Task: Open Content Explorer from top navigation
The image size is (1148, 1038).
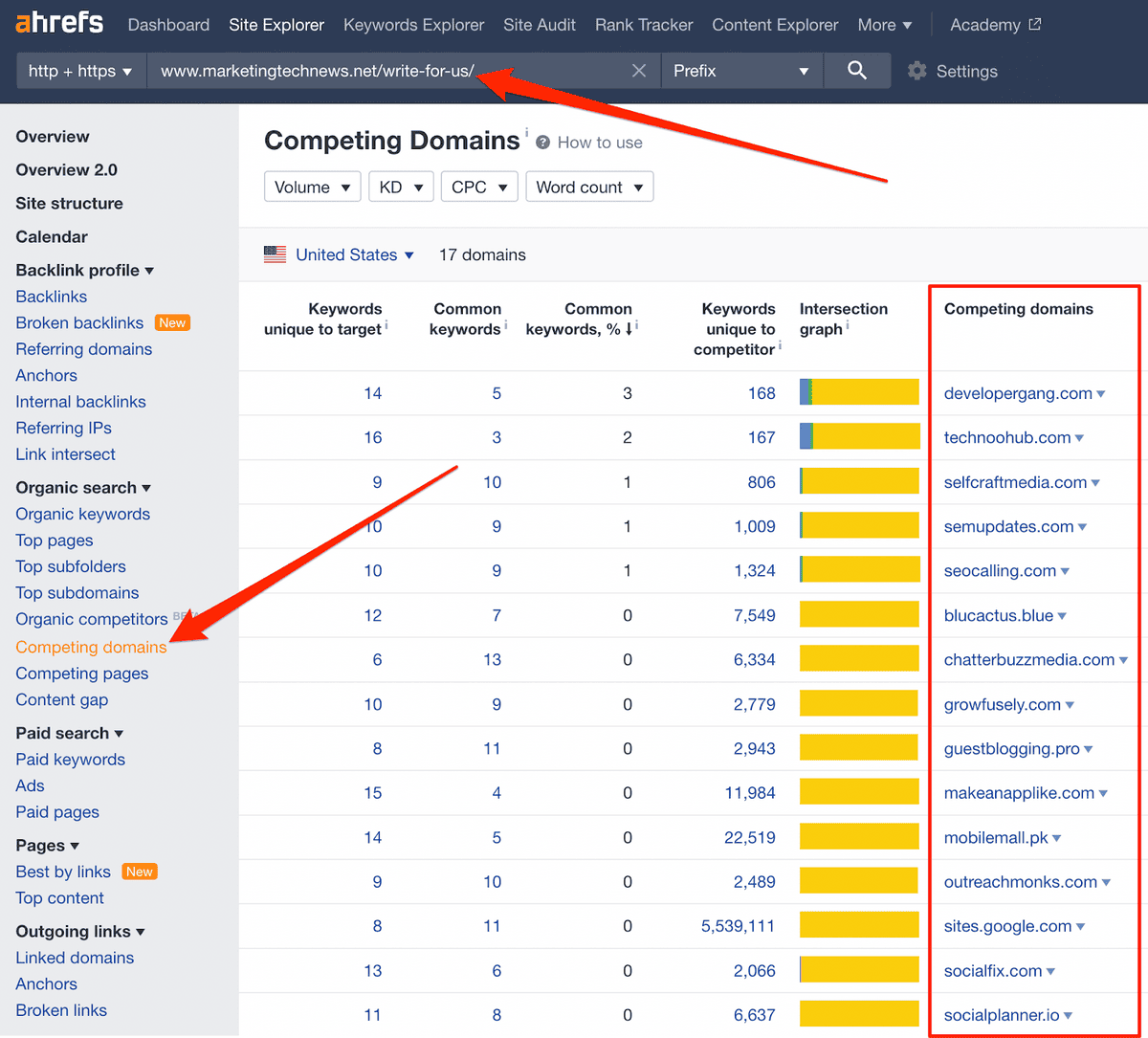Action: pos(775,25)
